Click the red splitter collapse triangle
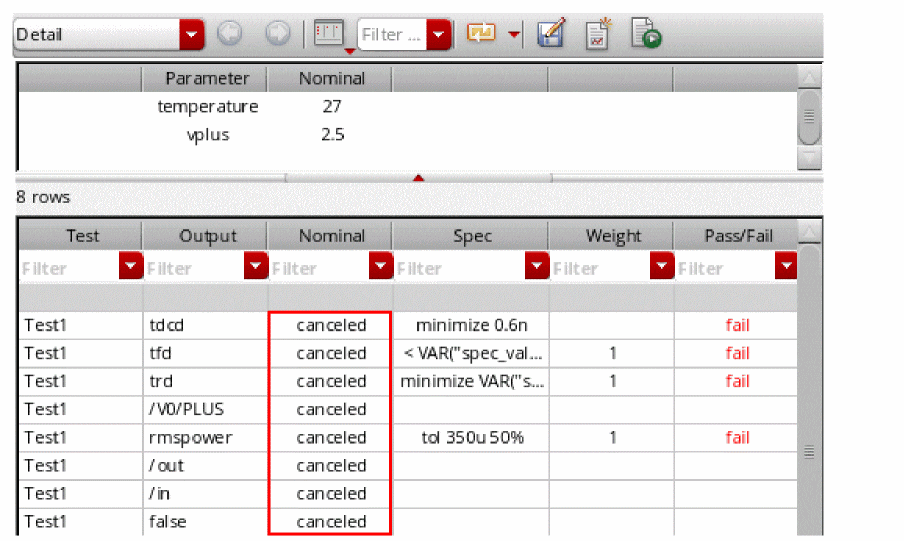Screen dimensions: 904x541 419,178
